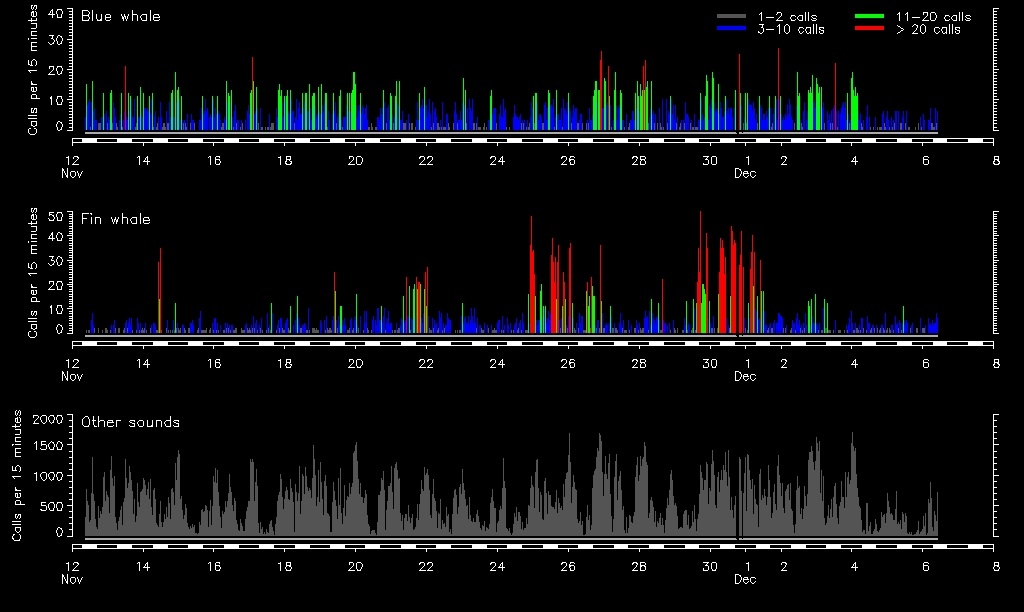Select the "> 20 calls" legend text
Viewport: 1024px width, 612px height.
click(928, 29)
